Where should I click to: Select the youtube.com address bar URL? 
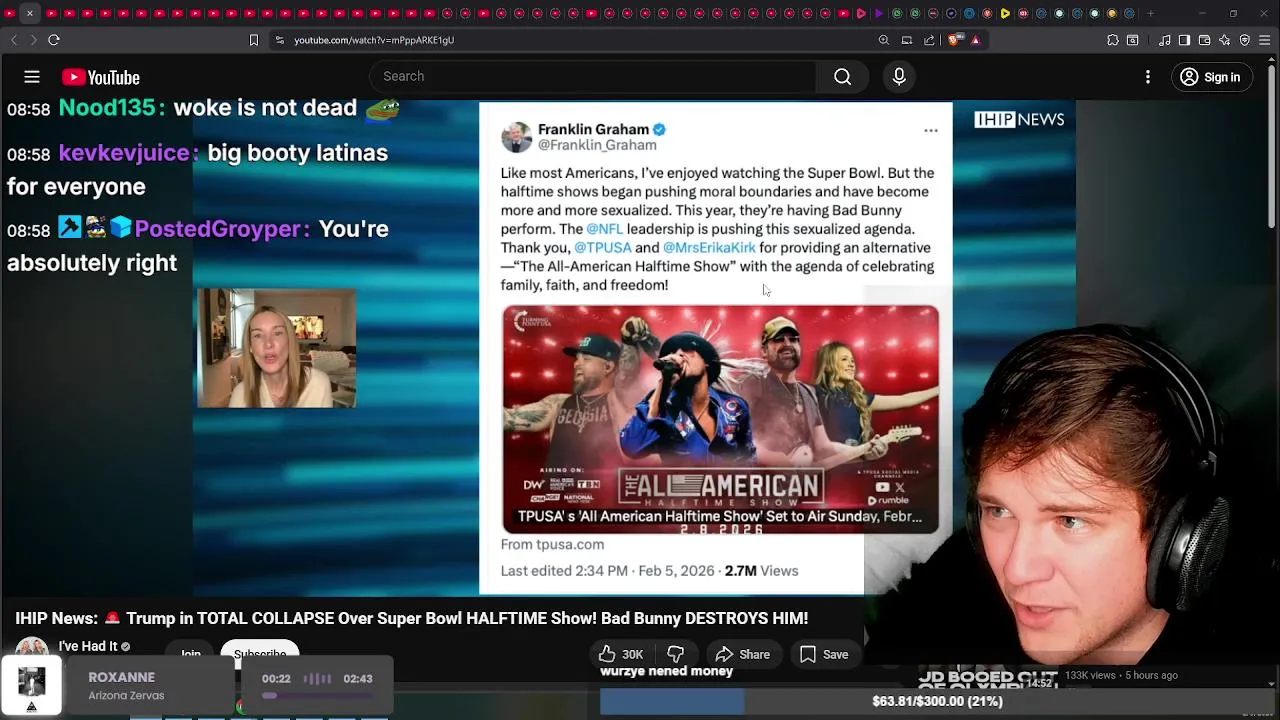click(x=374, y=40)
